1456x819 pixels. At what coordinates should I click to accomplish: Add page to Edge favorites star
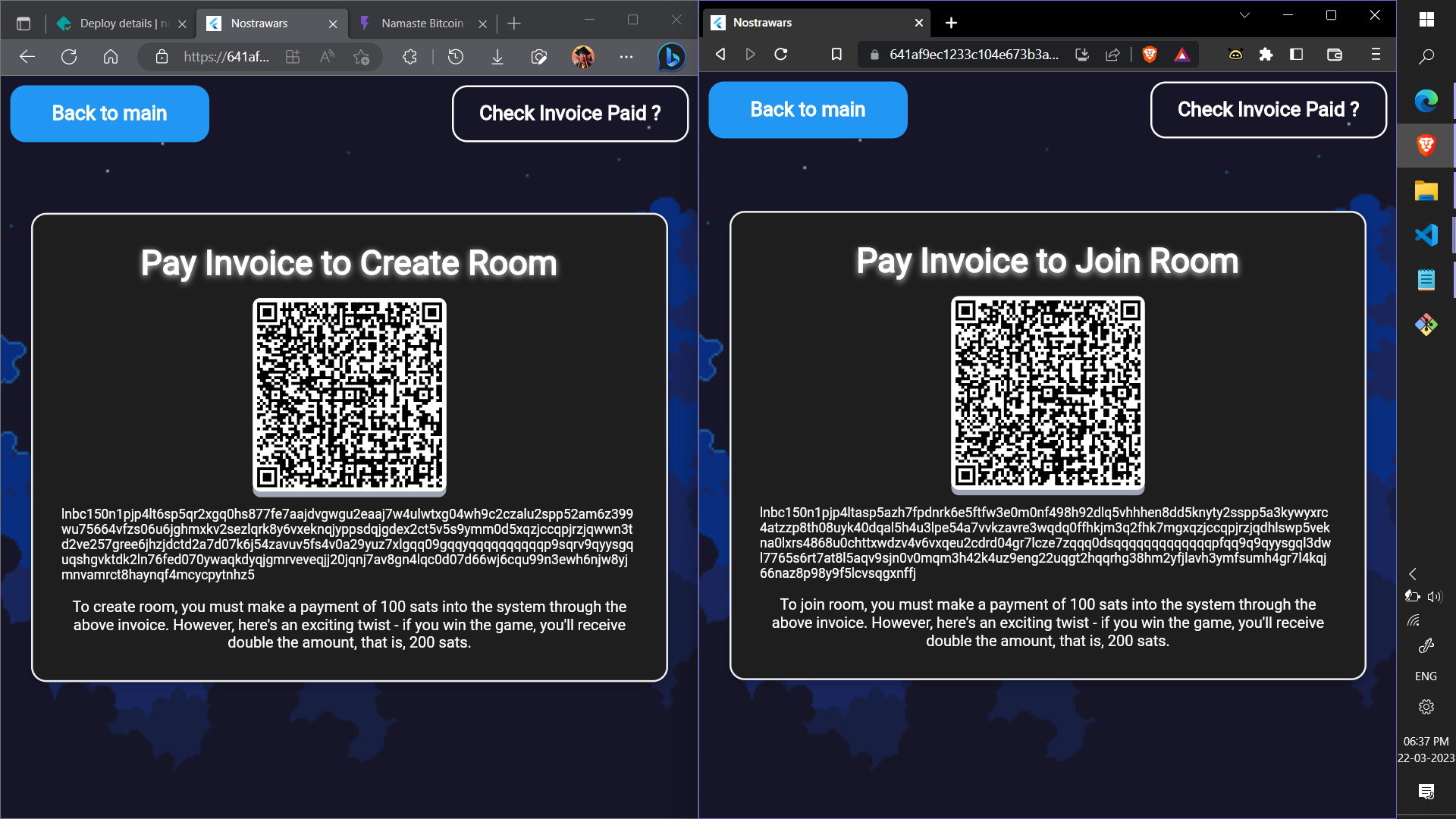(362, 57)
